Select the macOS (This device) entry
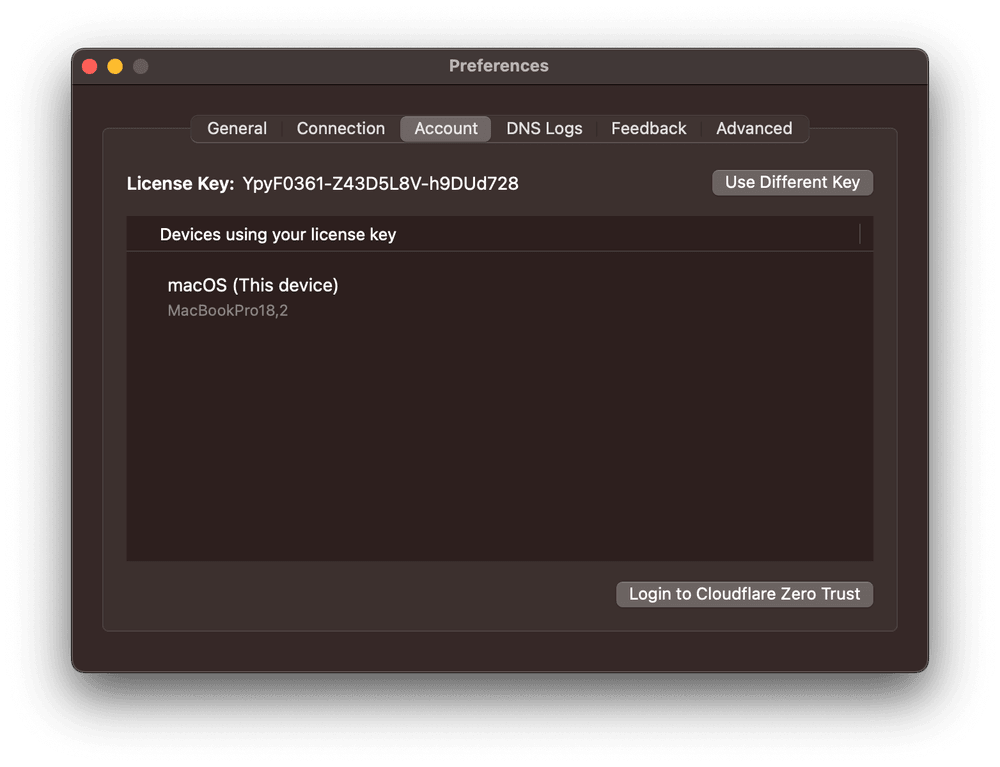 click(x=253, y=285)
